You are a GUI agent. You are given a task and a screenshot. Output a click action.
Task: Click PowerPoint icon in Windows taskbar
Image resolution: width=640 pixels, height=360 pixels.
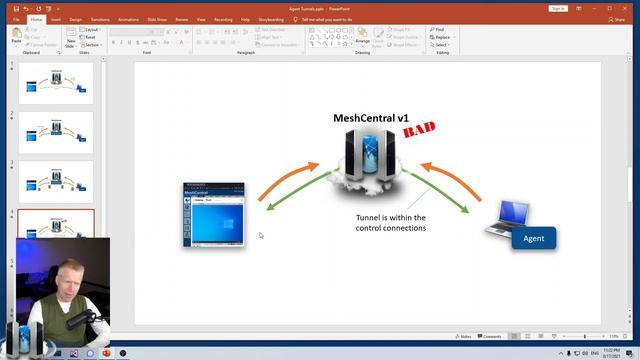click(x=107, y=353)
